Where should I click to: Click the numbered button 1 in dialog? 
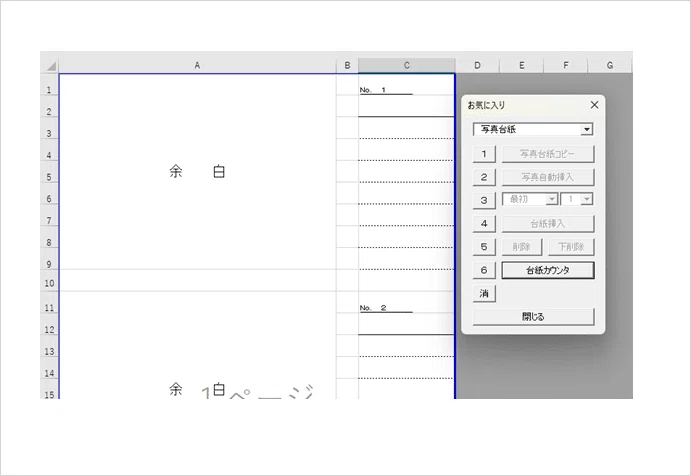pos(484,154)
